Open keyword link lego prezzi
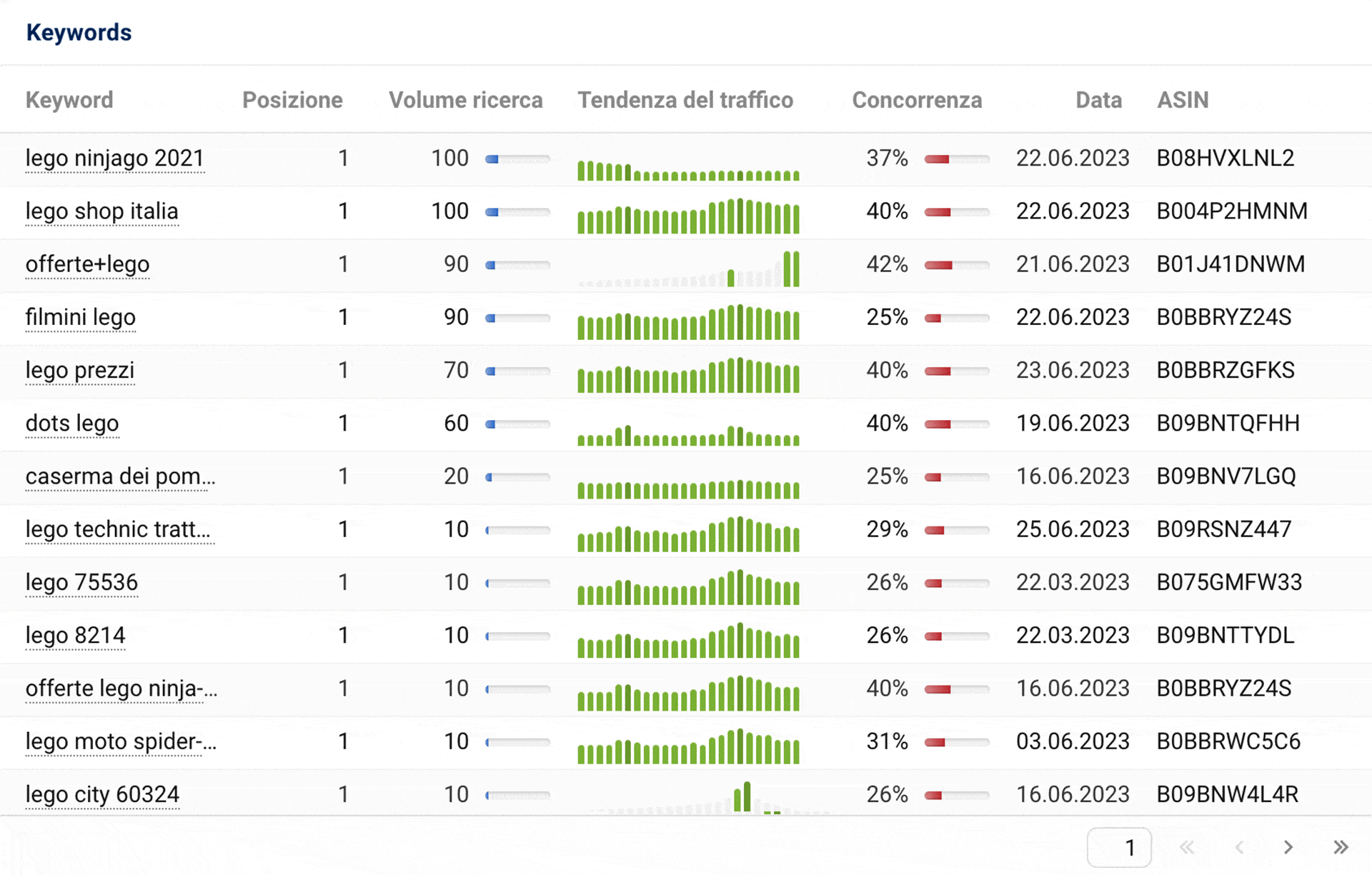 pyautogui.click(x=80, y=370)
